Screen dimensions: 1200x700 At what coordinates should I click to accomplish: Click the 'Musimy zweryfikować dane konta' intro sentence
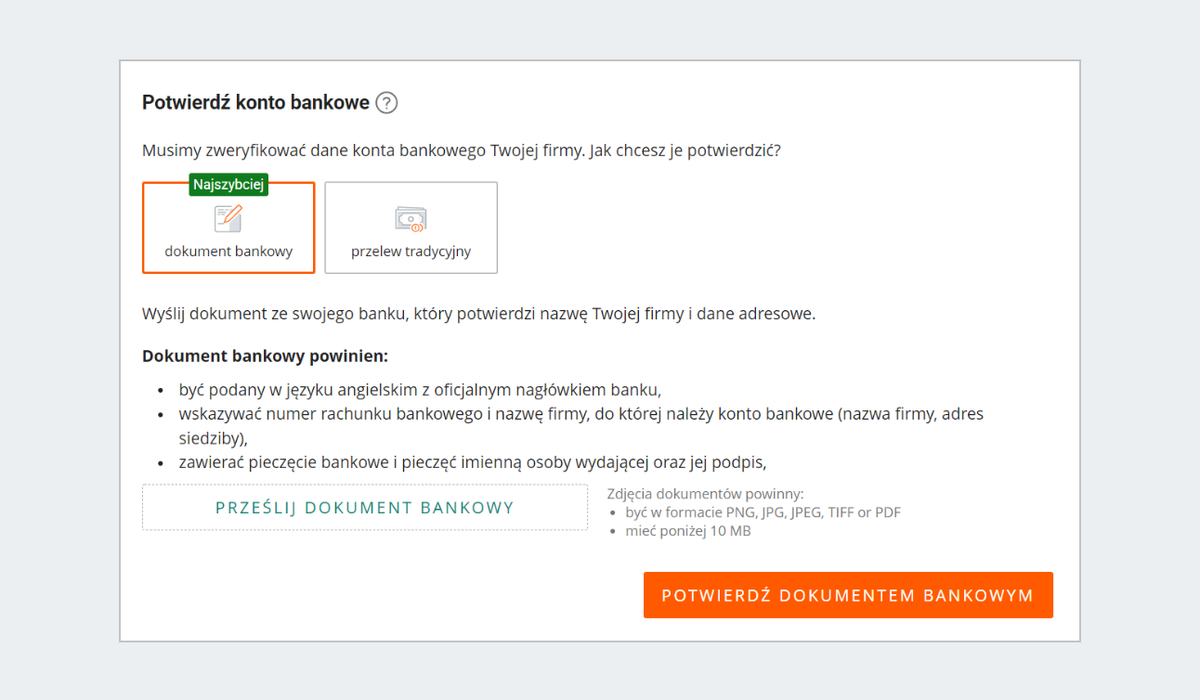coord(461,151)
